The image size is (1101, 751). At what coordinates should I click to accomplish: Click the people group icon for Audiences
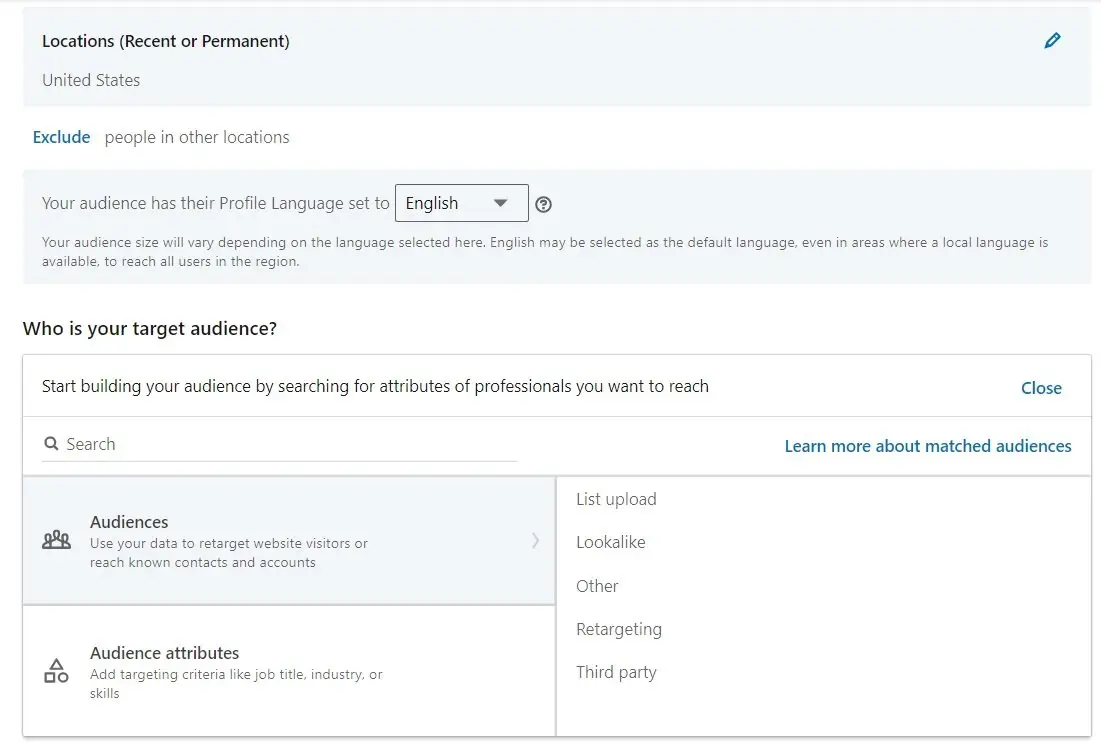tap(57, 541)
